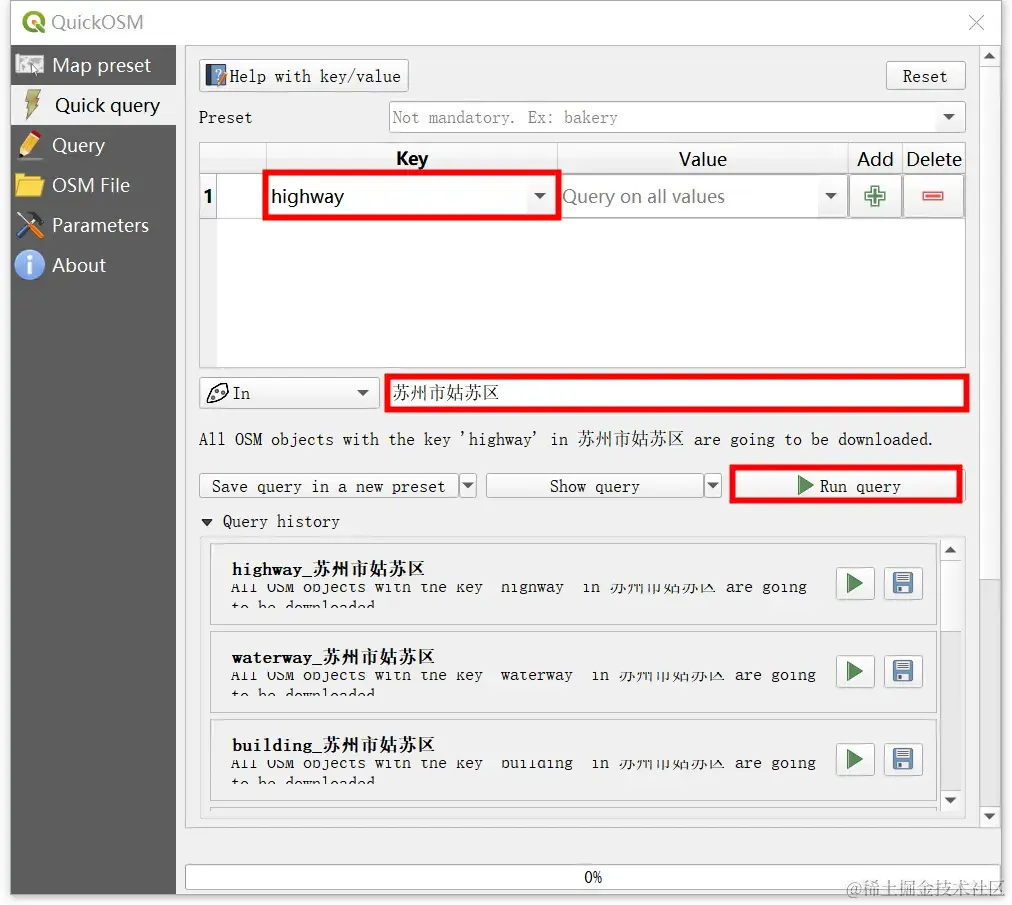This screenshot has height=905, width=1012.
Task: Expand the highway key dropdown
Action: 540,196
